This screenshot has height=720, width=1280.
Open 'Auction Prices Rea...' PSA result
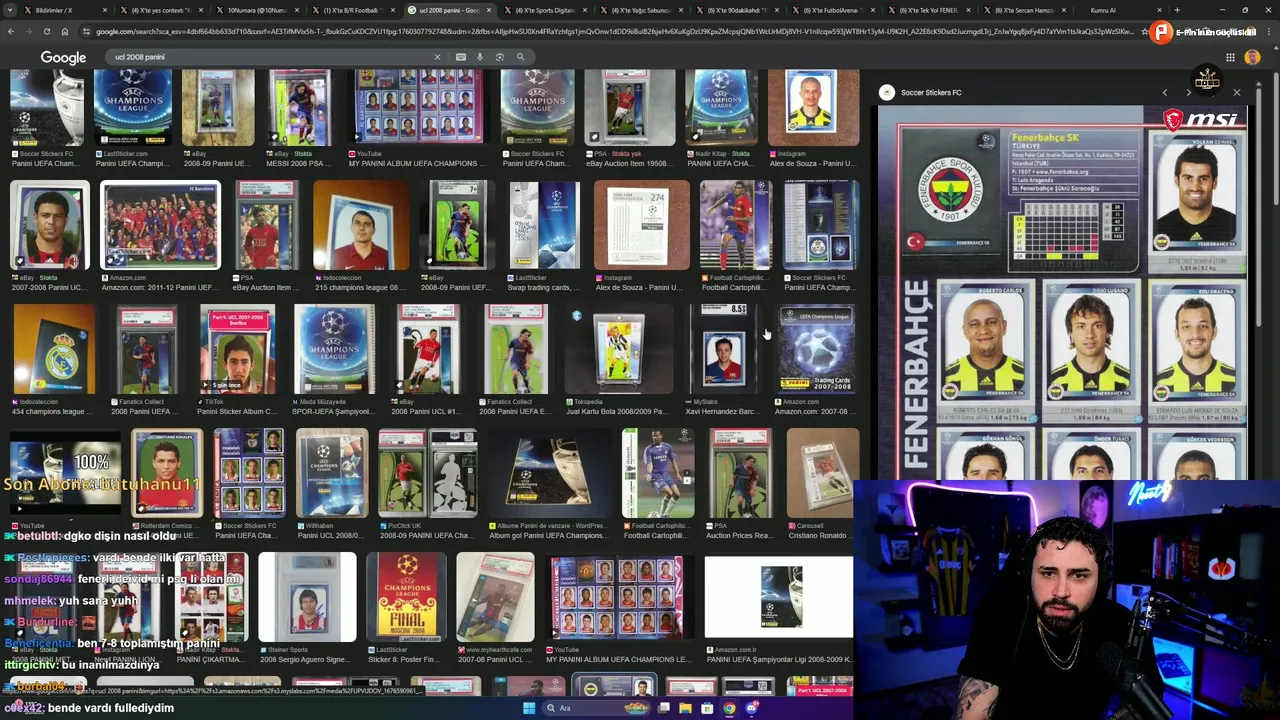tap(739, 535)
